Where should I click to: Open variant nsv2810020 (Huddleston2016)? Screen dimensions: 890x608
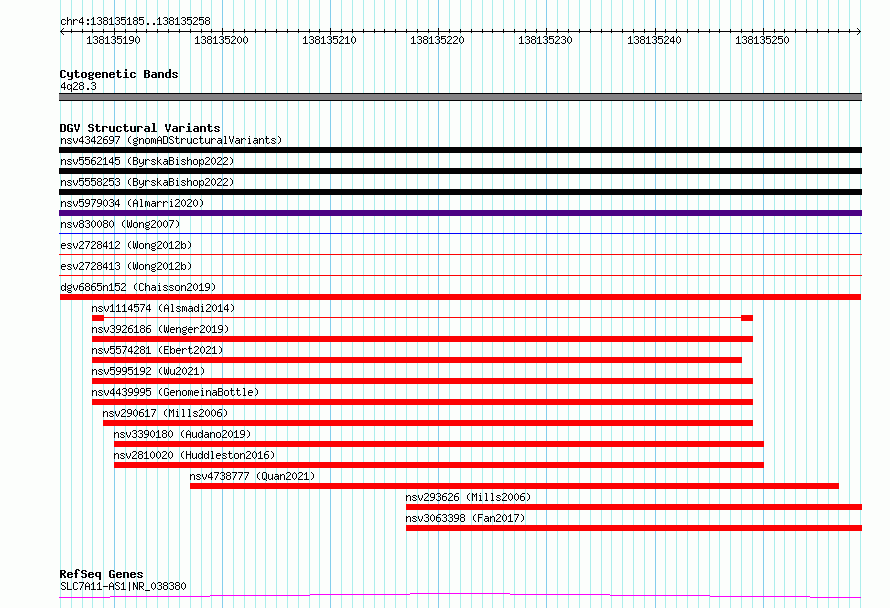pyautogui.click(x=194, y=455)
